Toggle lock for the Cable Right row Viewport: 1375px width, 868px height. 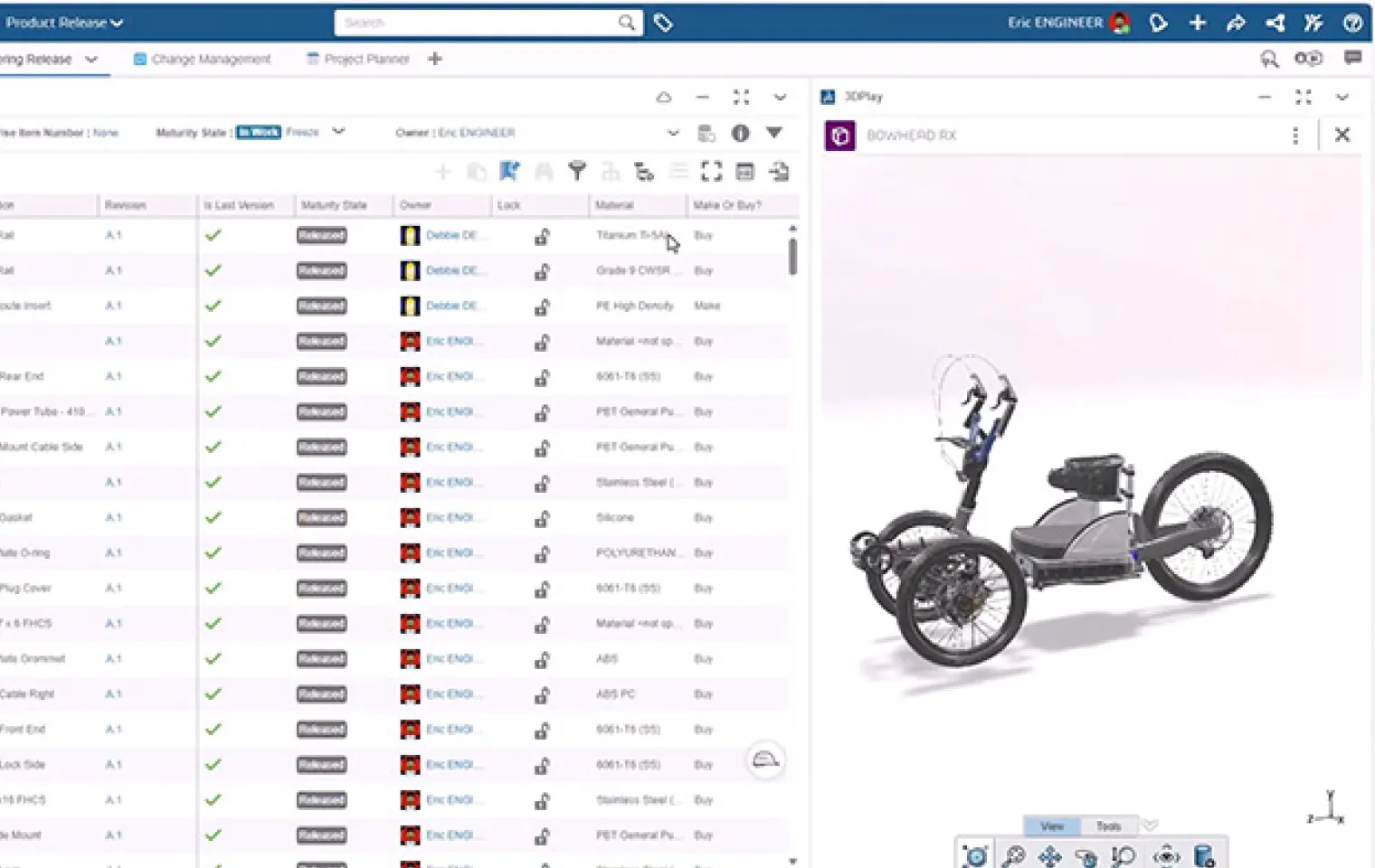[x=541, y=695]
